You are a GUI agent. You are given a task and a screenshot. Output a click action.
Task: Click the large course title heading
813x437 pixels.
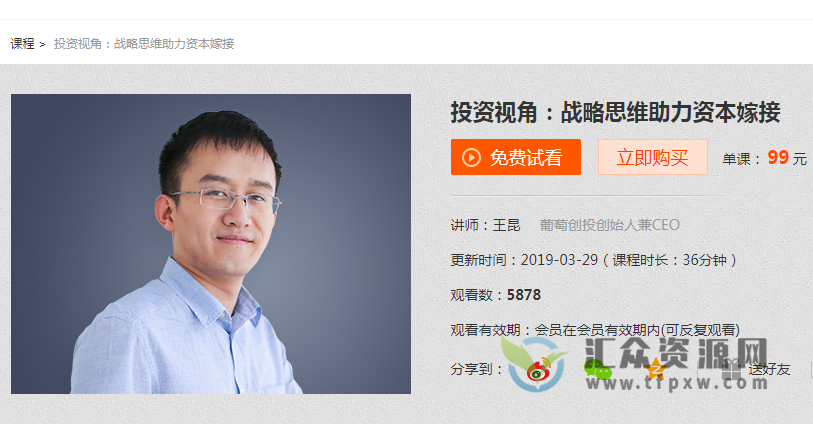pos(615,112)
